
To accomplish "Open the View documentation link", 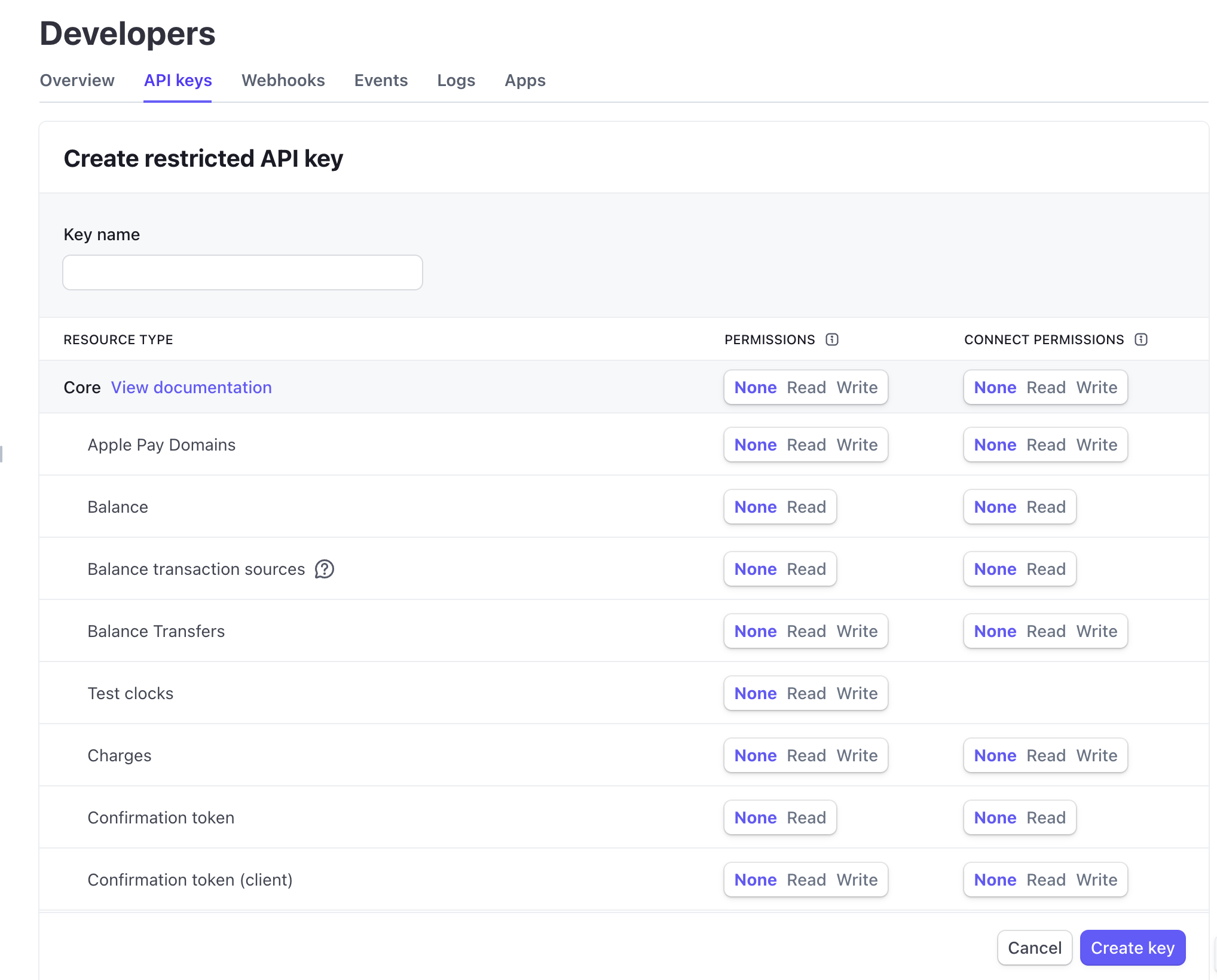I will [191, 387].
